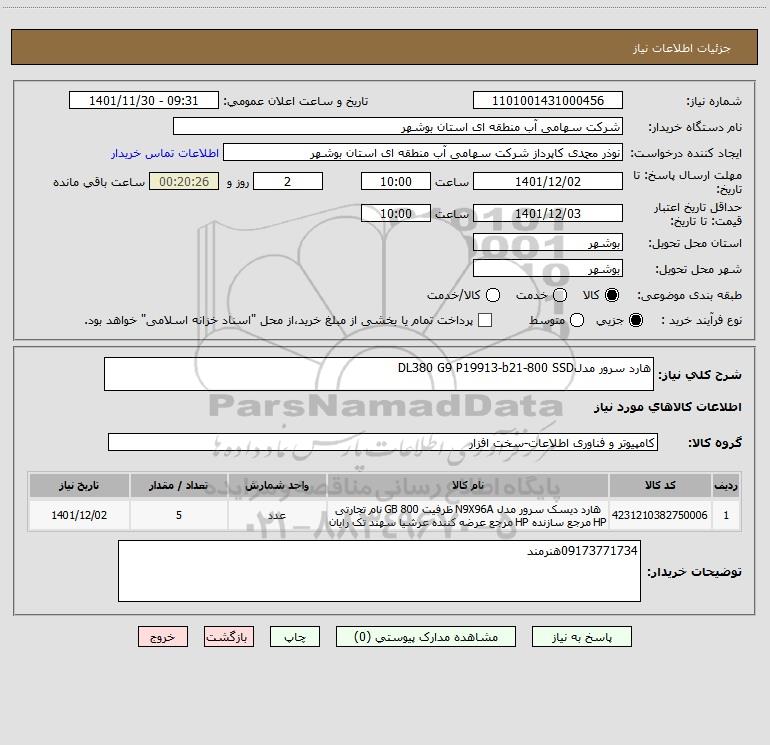Click the buyer notes text area

tap(379, 571)
